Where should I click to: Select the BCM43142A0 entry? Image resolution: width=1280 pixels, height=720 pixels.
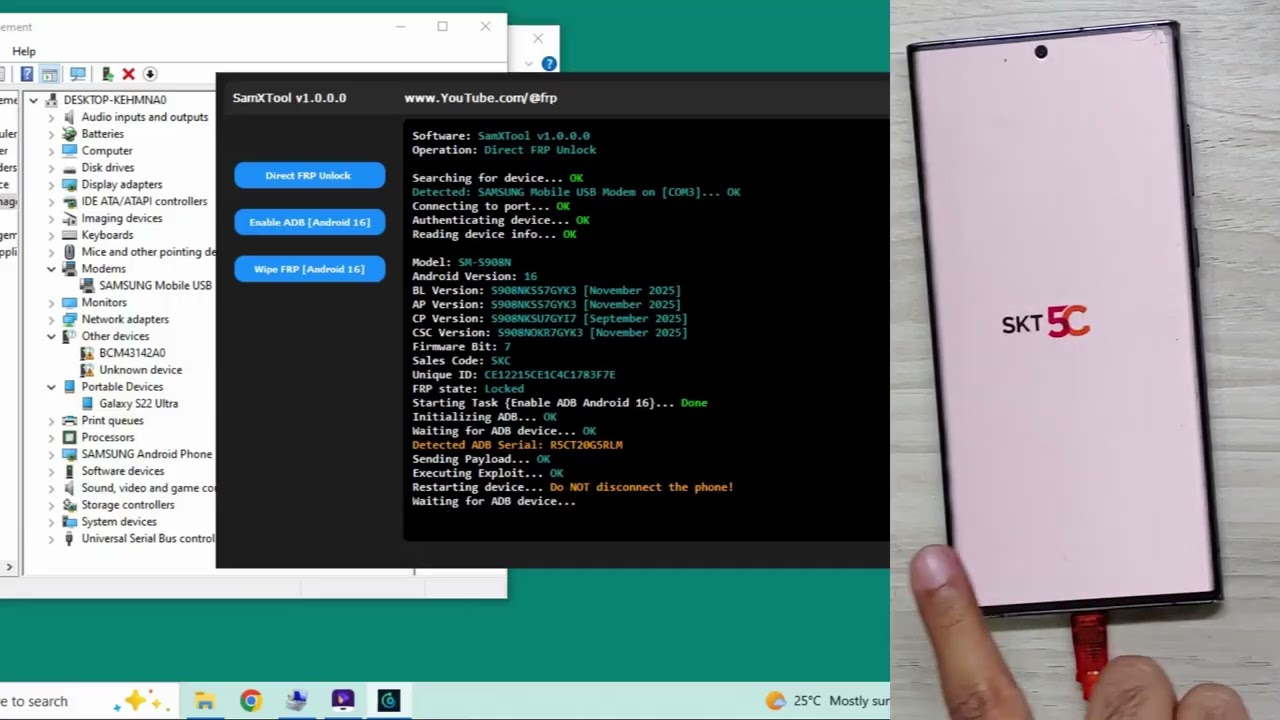(x=132, y=353)
